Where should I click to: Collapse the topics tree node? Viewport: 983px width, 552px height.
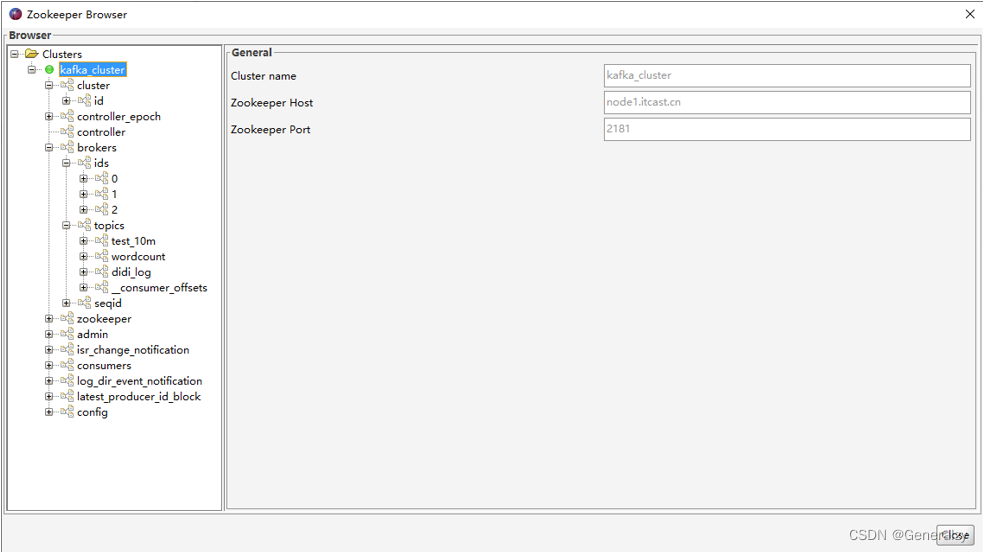coord(66,226)
